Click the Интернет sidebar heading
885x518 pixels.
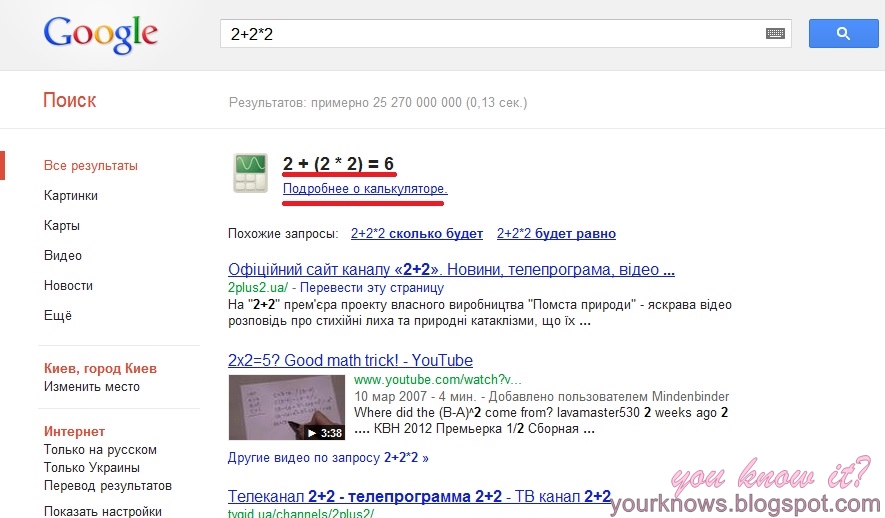(75, 432)
